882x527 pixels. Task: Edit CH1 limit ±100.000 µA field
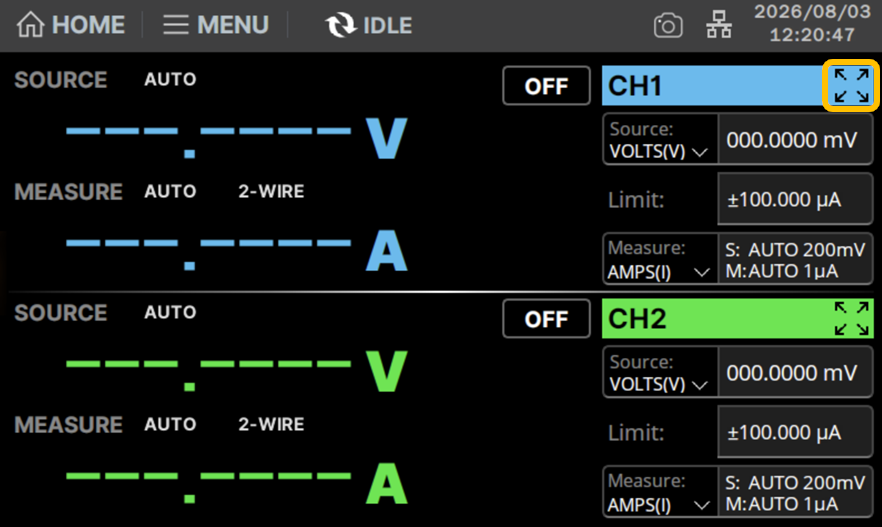coord(795,199)
